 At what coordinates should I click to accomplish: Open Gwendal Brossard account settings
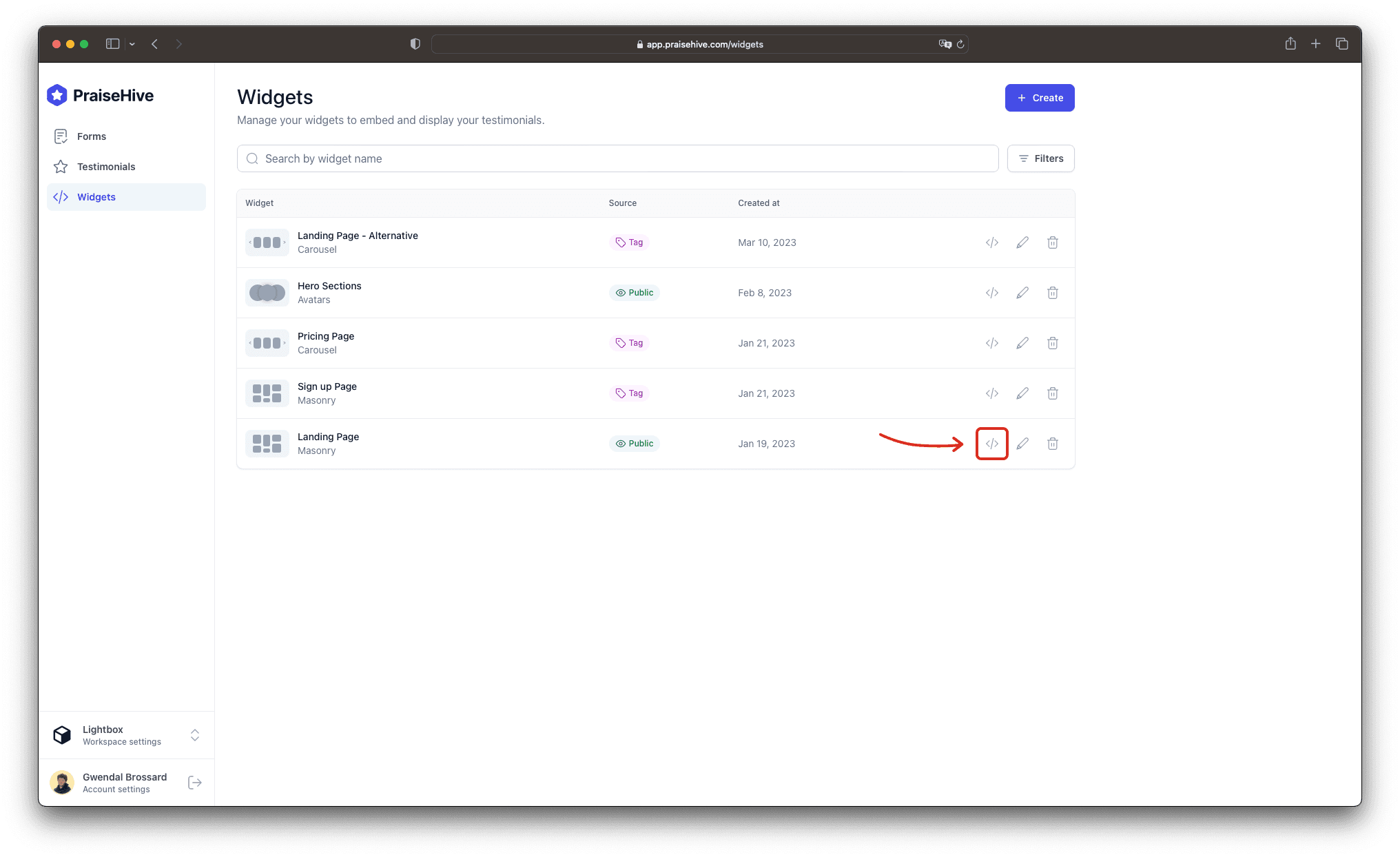tap(124, 782)
